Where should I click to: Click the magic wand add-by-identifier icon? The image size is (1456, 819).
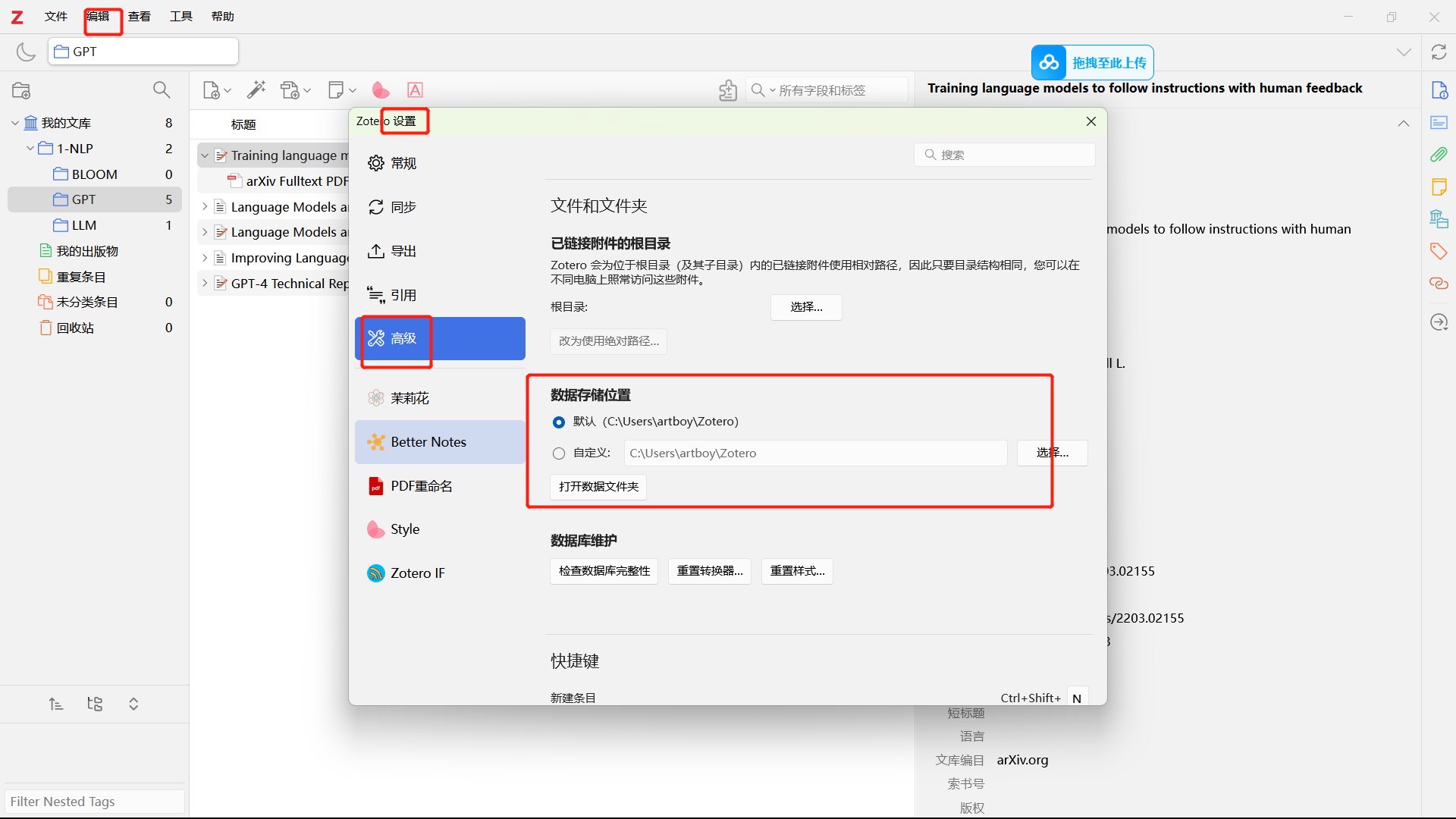[256, 89]
